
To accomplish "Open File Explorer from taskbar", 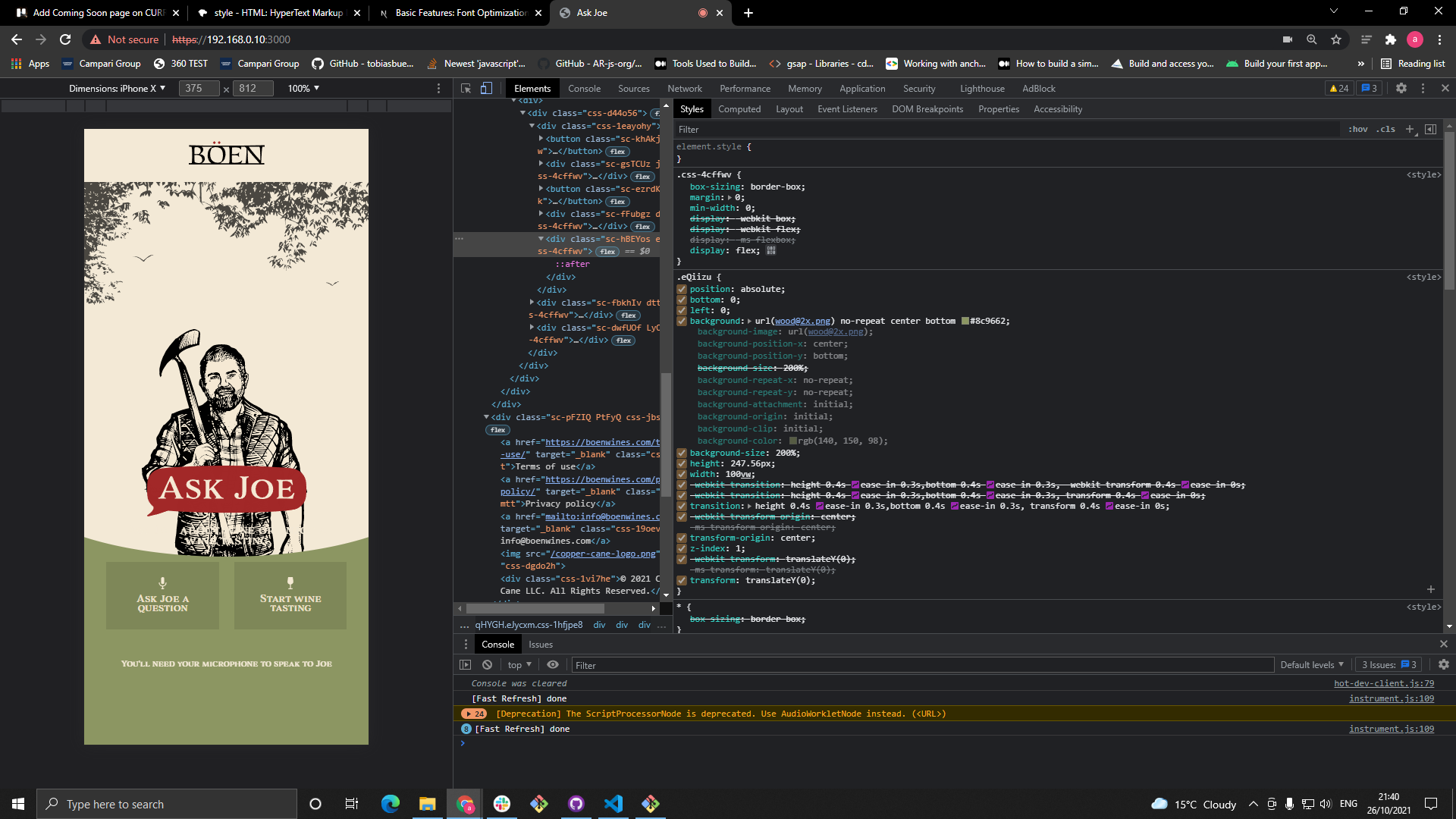I will (428, 804).
